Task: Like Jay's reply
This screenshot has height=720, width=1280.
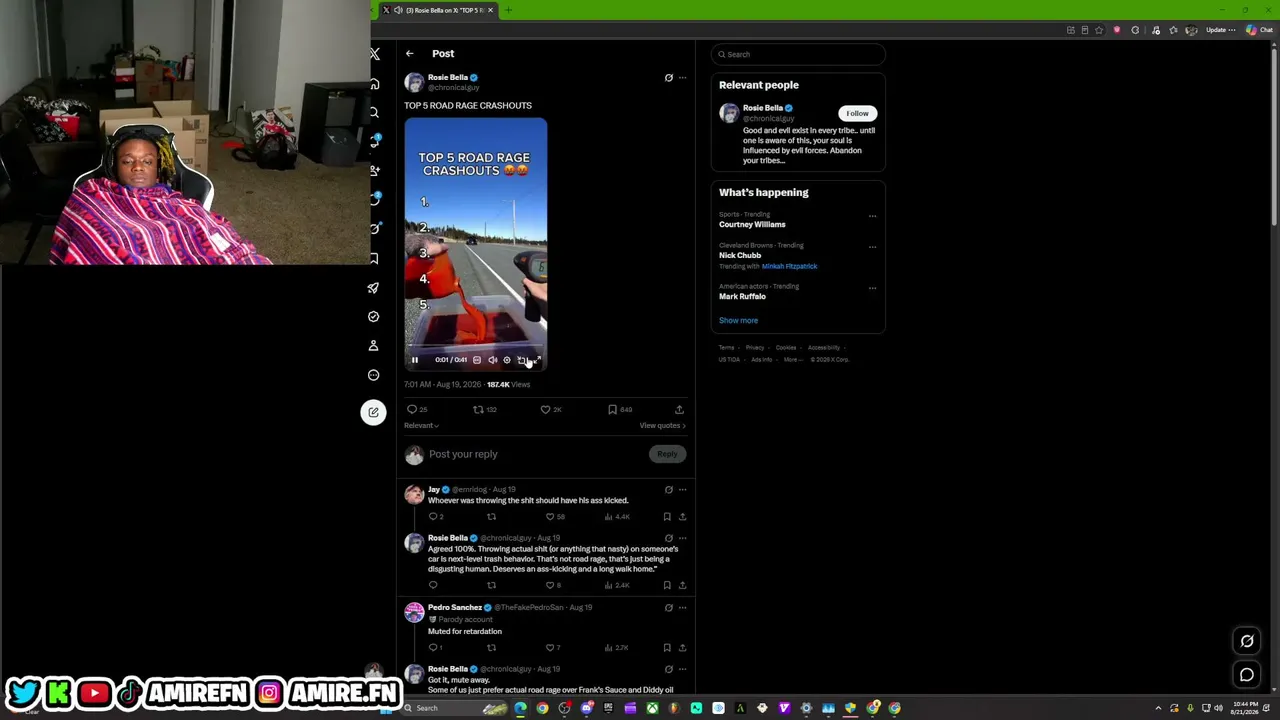Action: 550,517
